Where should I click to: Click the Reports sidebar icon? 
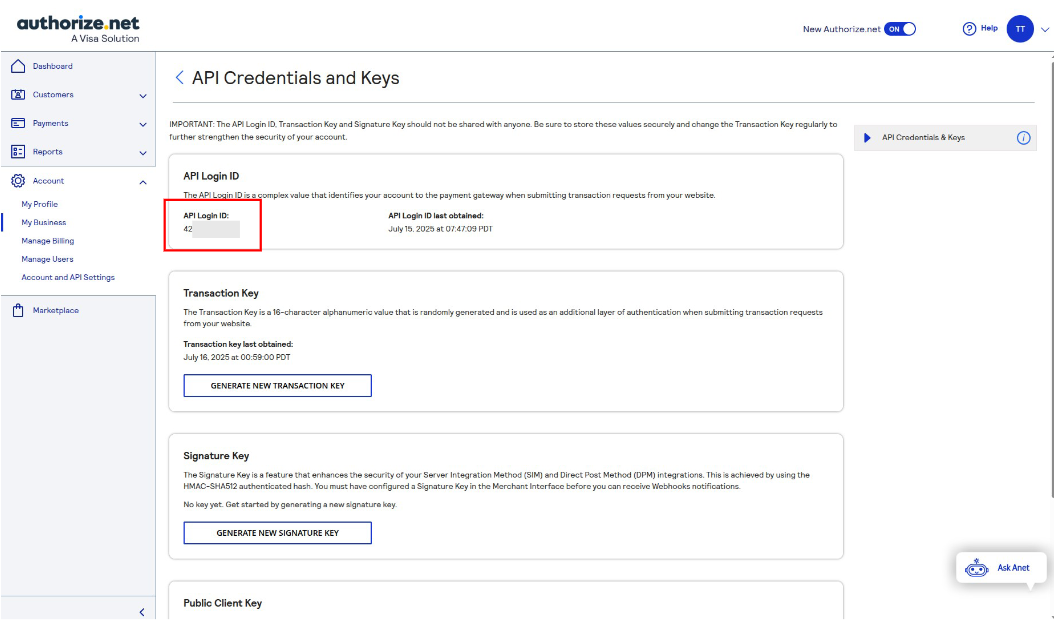click(18, 151)
